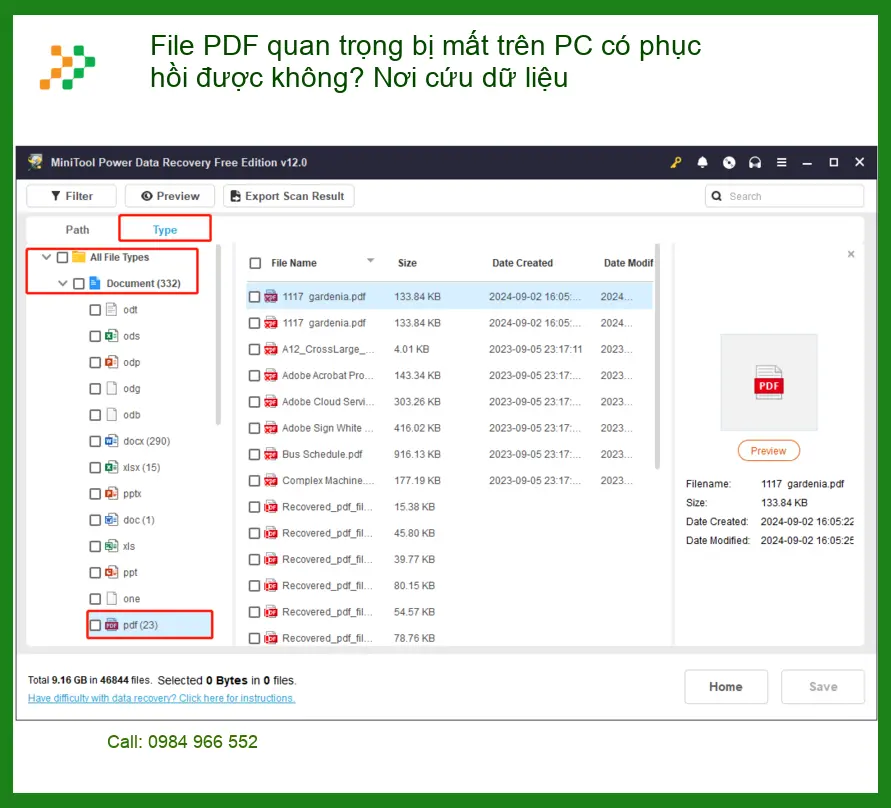Screen dimensions: 891x808
Task: Open the data recovery instructions link
Action: (x=161, y=698)
